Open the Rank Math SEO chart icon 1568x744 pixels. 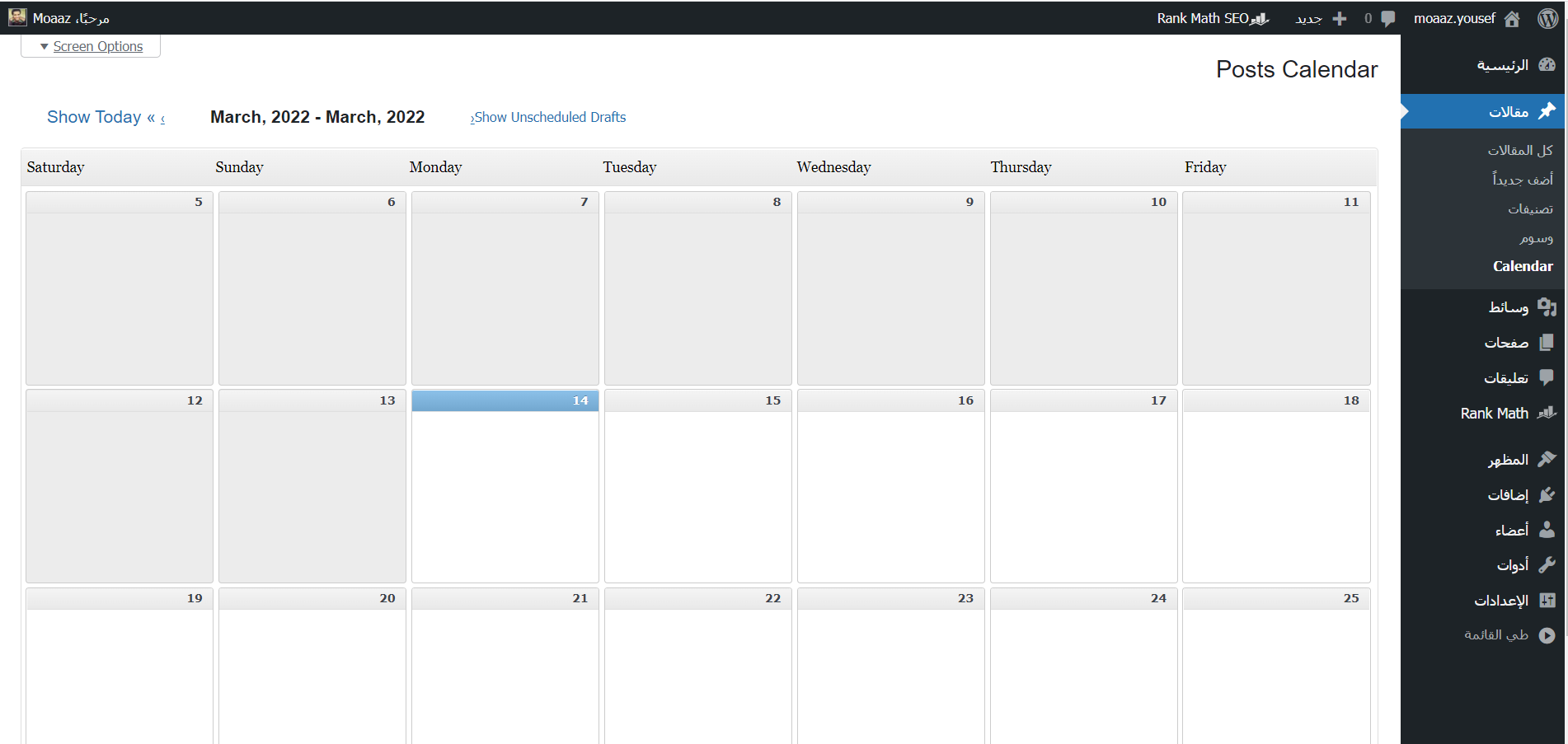[x=1260, y=18]
